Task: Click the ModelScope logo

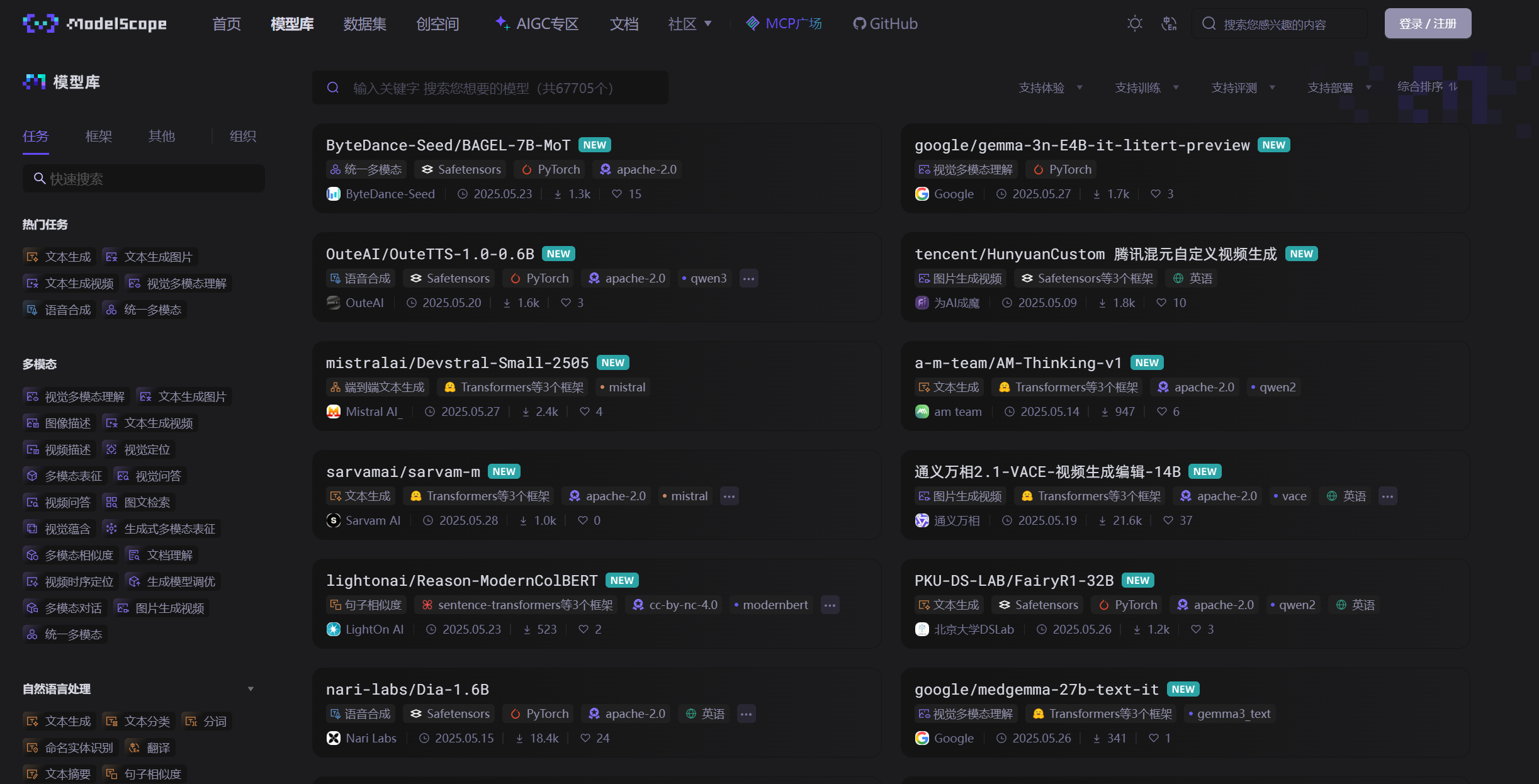Action: point(95,24)
